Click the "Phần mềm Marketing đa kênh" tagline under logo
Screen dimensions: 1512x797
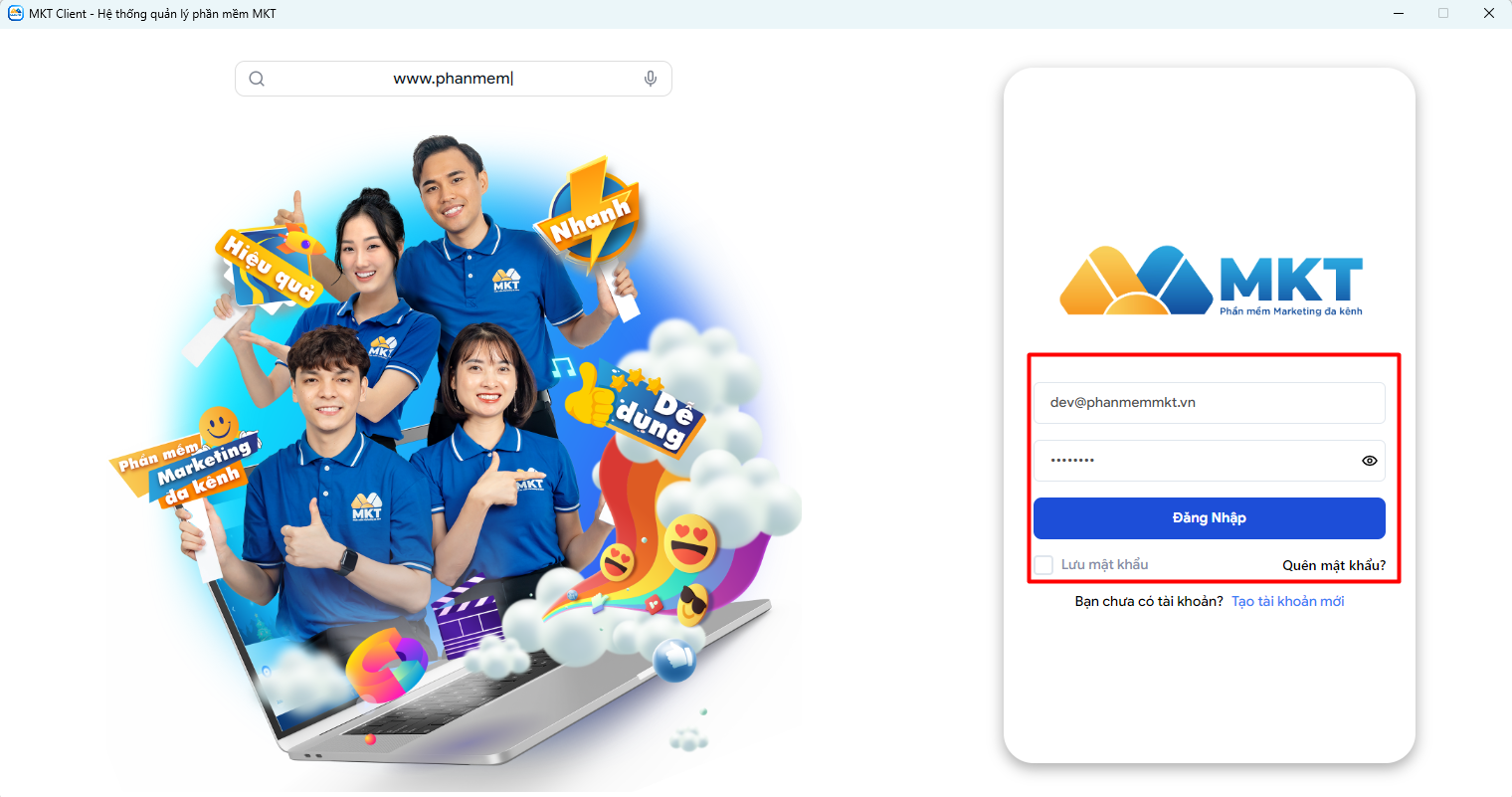[1291, 311]
